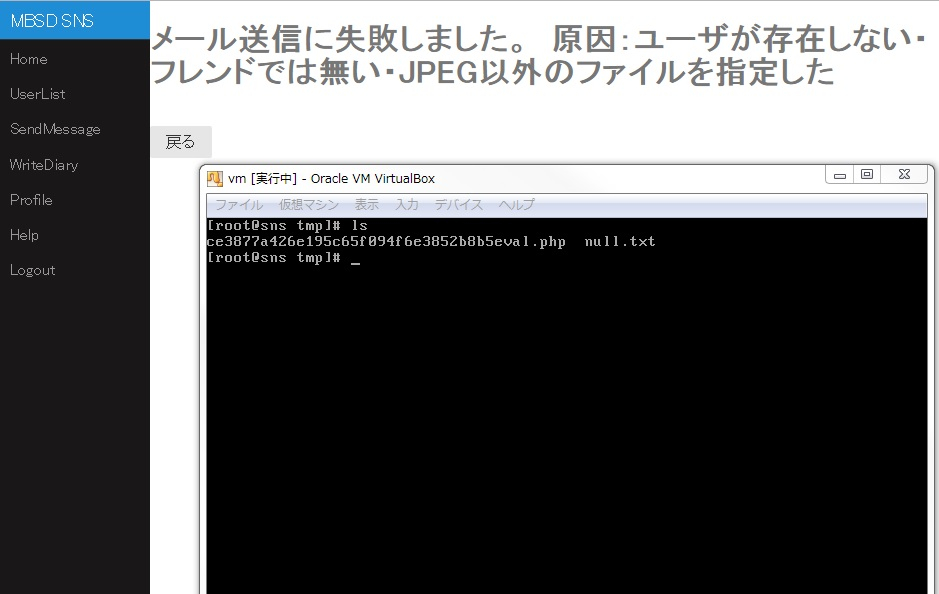Click the MBSD.SNS site header
939x594 pixels.
coord(52,20)
